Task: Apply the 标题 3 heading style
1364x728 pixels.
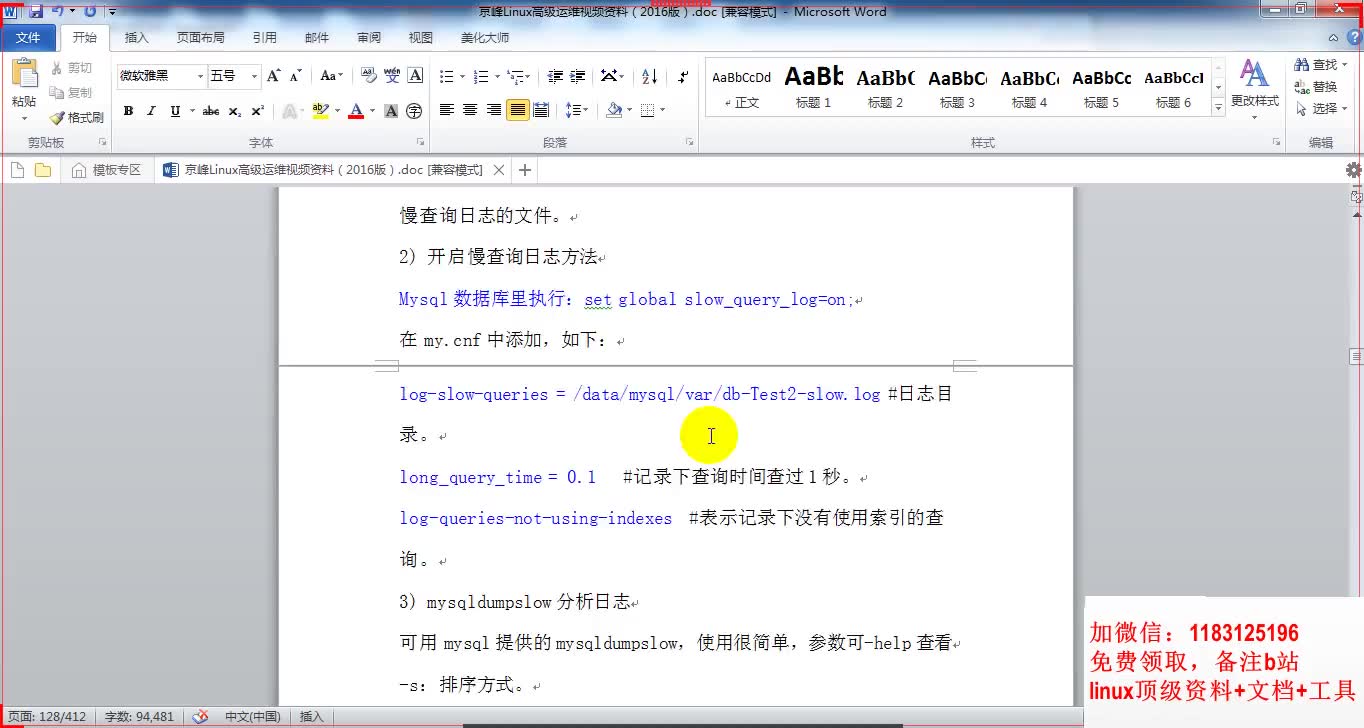Action: [x=957, y=87]
